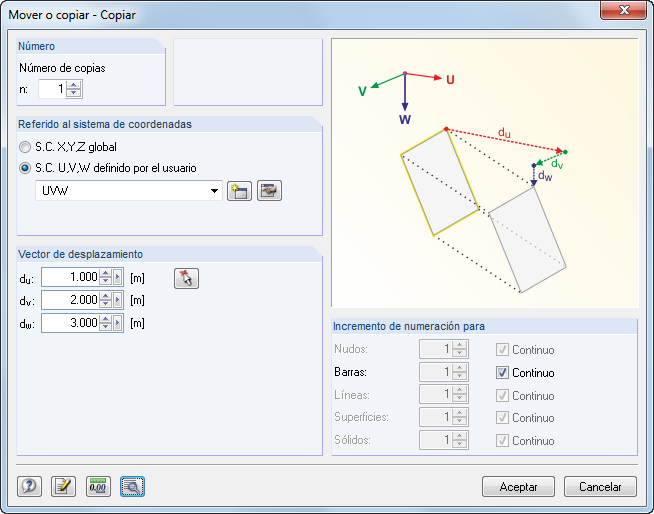This screenshot has height=514, width=654.
Task: Increase the Barras numbering increment spinner
Action: point(460,368)
